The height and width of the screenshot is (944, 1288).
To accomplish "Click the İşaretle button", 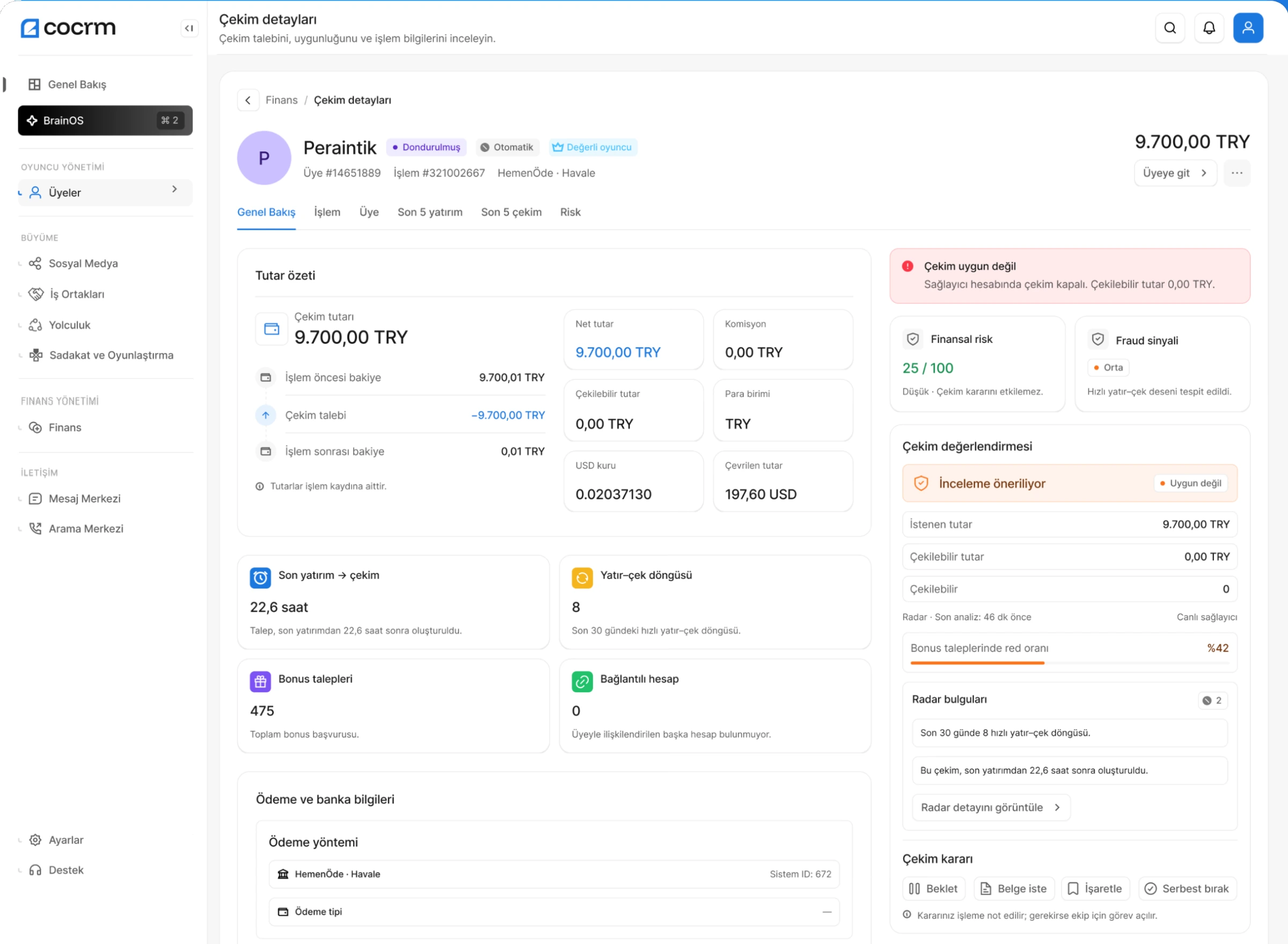I will (x=1095, y=889).
